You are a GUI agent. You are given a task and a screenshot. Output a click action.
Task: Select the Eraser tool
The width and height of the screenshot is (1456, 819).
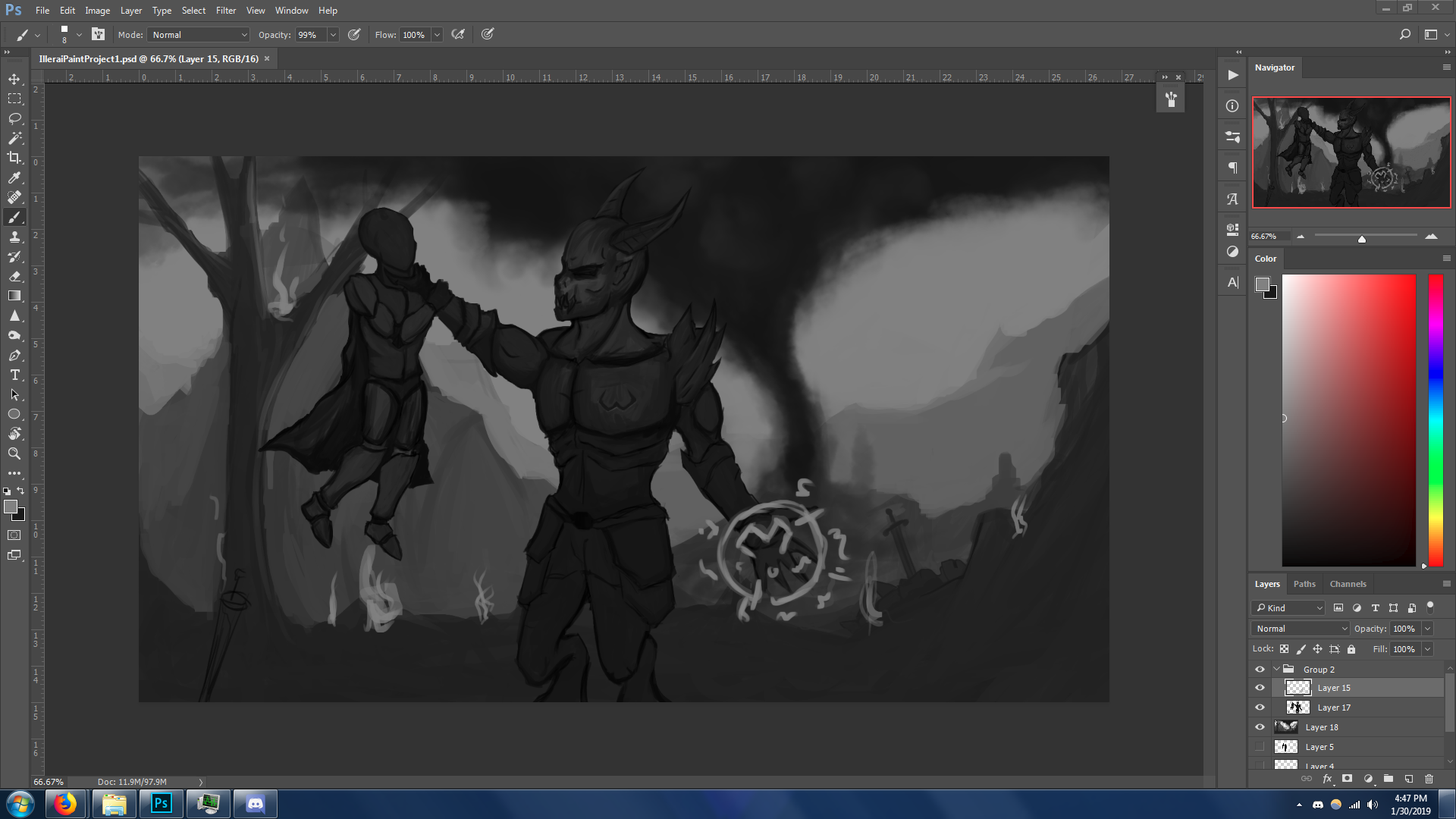[x=14, y=276]
